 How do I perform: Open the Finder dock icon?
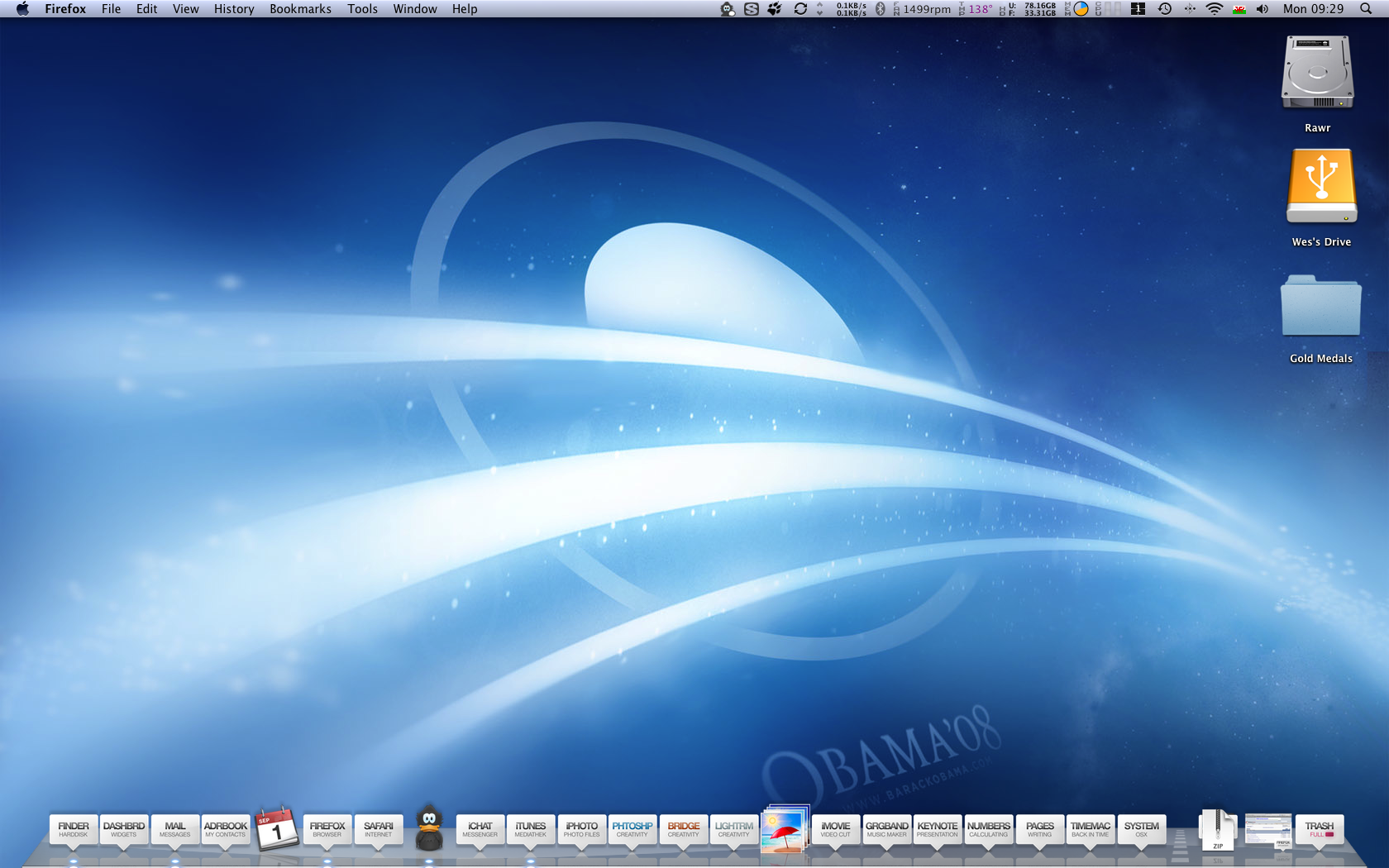point(74,830)
